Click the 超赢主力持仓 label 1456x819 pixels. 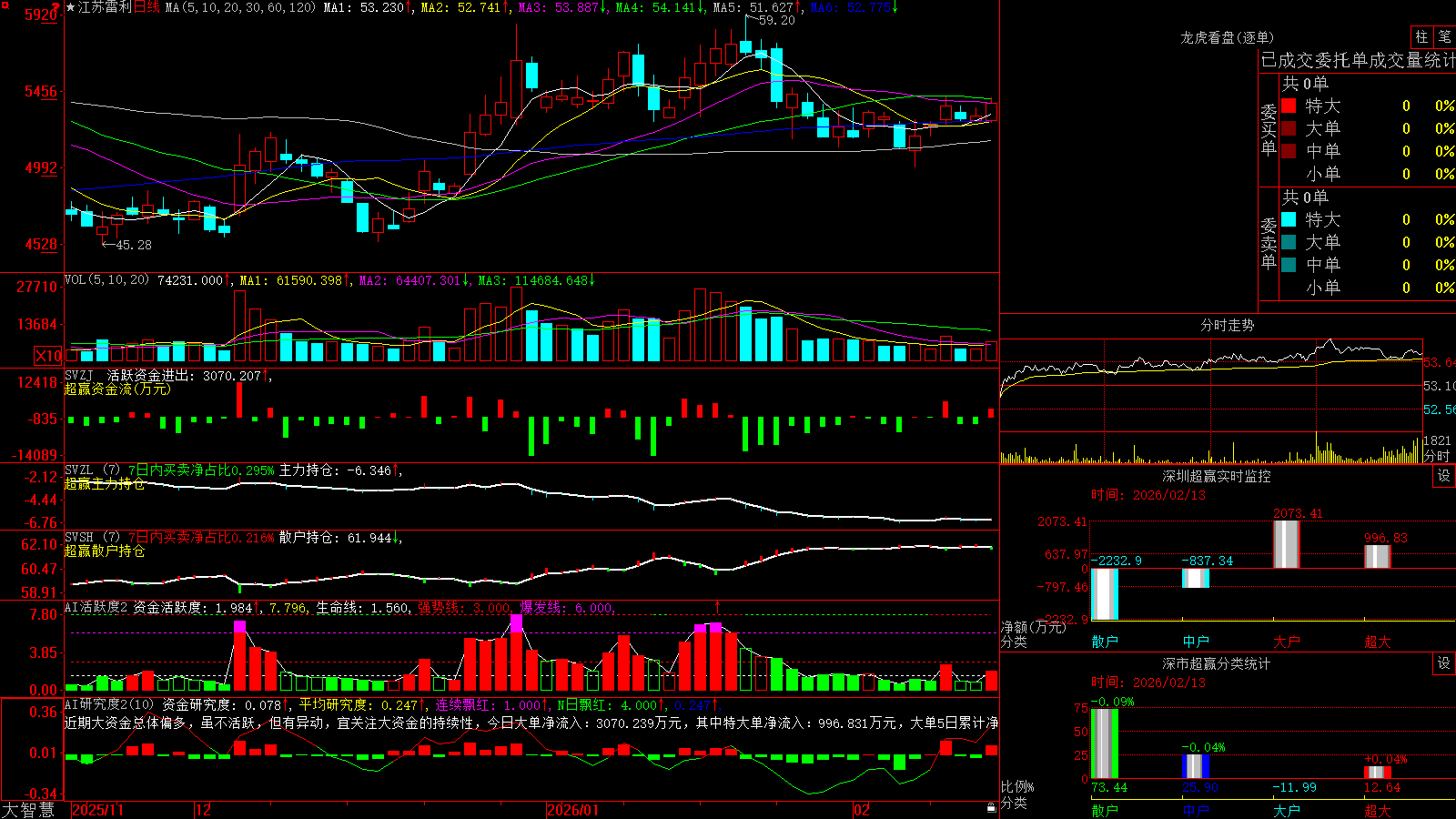click(x=105, y=483)
